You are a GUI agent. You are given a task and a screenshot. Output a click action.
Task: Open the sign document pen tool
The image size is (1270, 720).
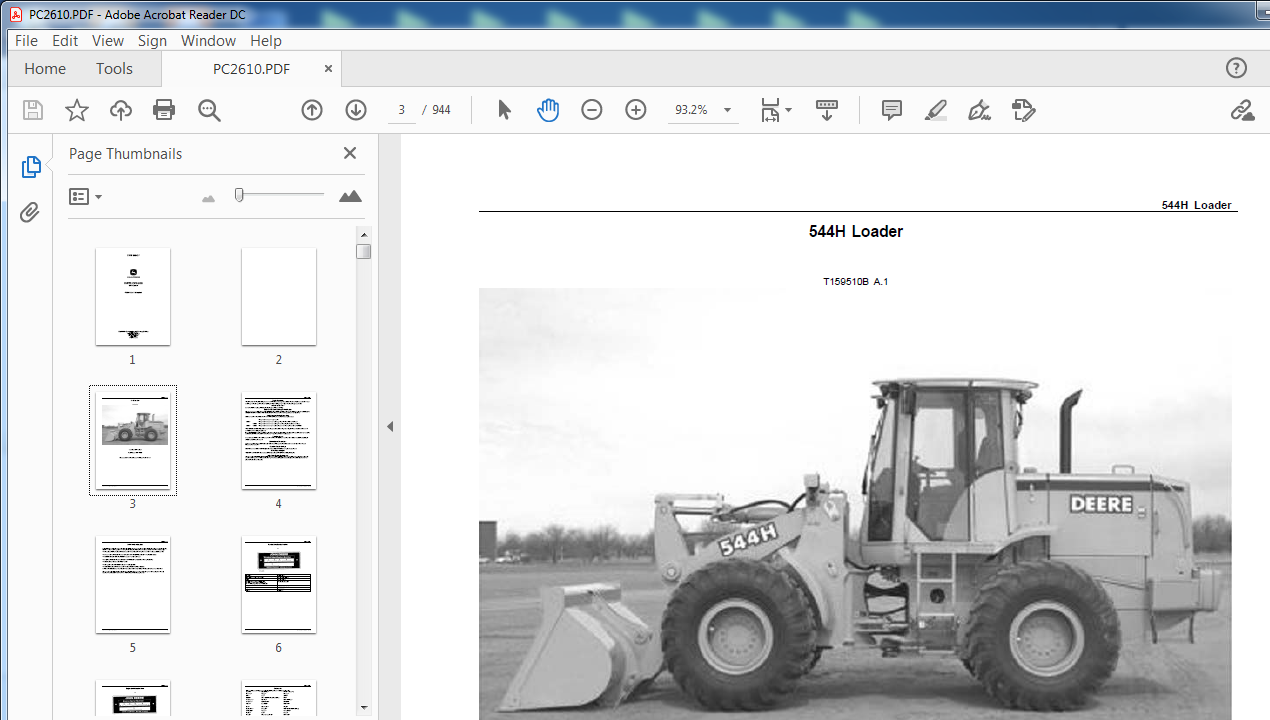click(x=980, y=110)
